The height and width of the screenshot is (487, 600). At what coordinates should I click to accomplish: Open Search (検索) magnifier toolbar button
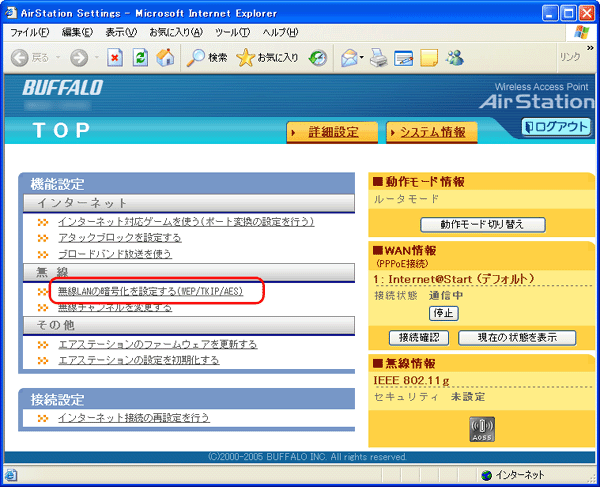207,58
